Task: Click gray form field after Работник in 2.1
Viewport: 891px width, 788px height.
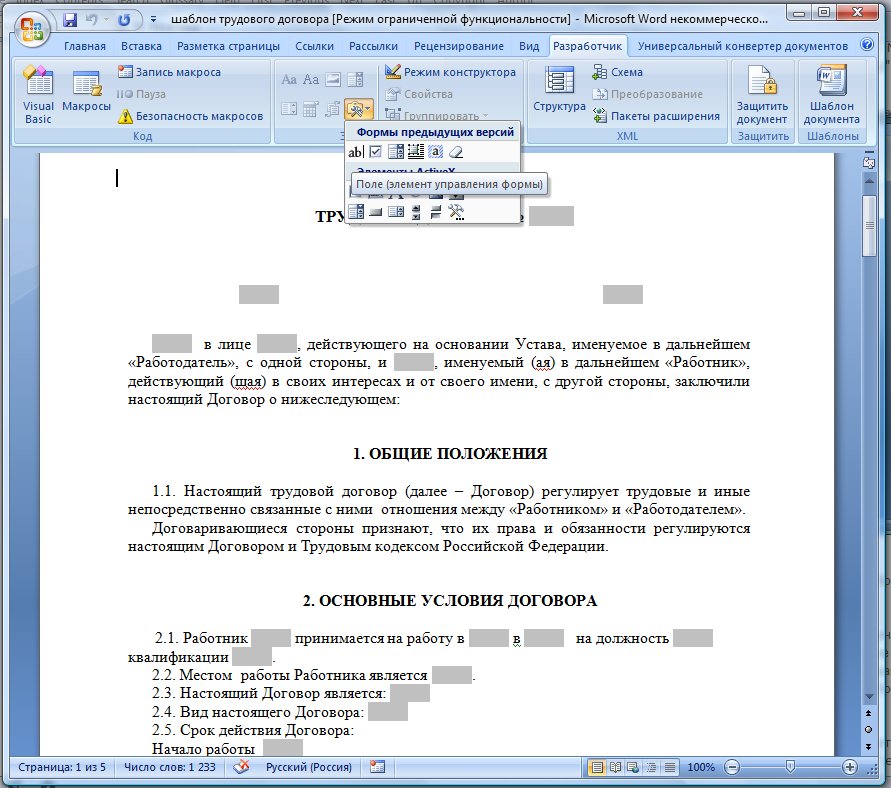Action: tap(270, 638)
